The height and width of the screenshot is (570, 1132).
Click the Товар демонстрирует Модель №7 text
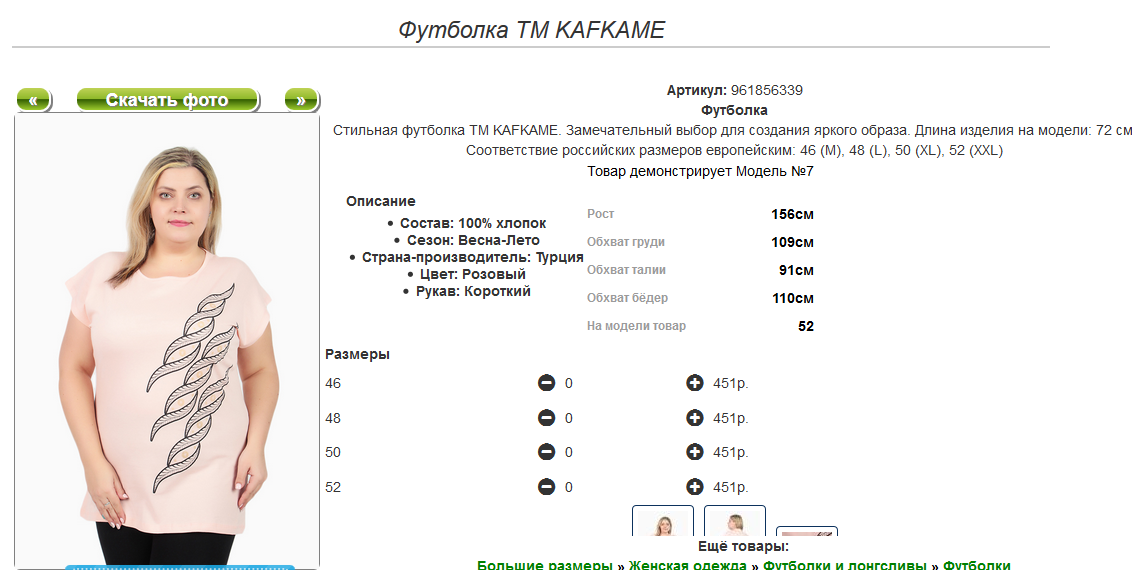click(700, 172)
